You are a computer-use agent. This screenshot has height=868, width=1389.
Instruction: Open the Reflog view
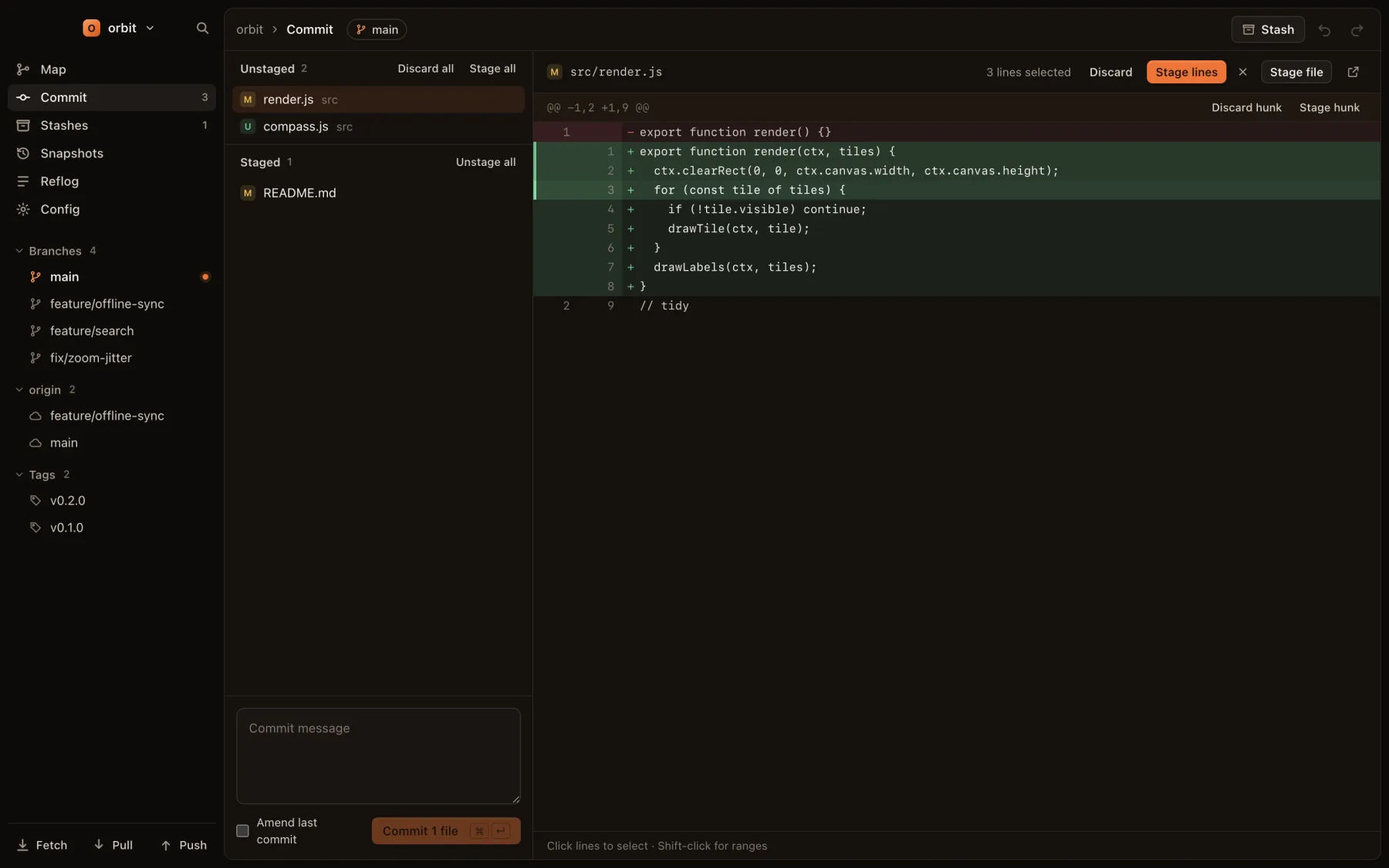(x=112, y=181)
